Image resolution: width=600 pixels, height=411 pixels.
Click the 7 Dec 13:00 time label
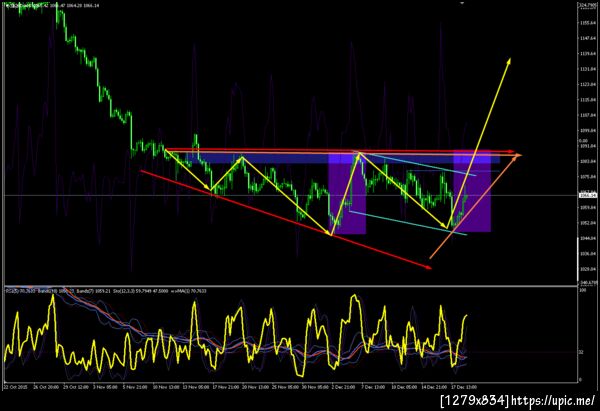point(373,387)
